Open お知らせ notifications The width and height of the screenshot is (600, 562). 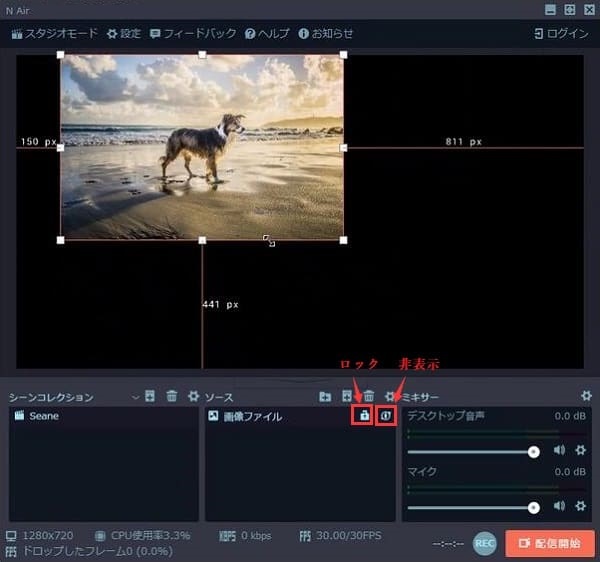(x=325, y=34)
